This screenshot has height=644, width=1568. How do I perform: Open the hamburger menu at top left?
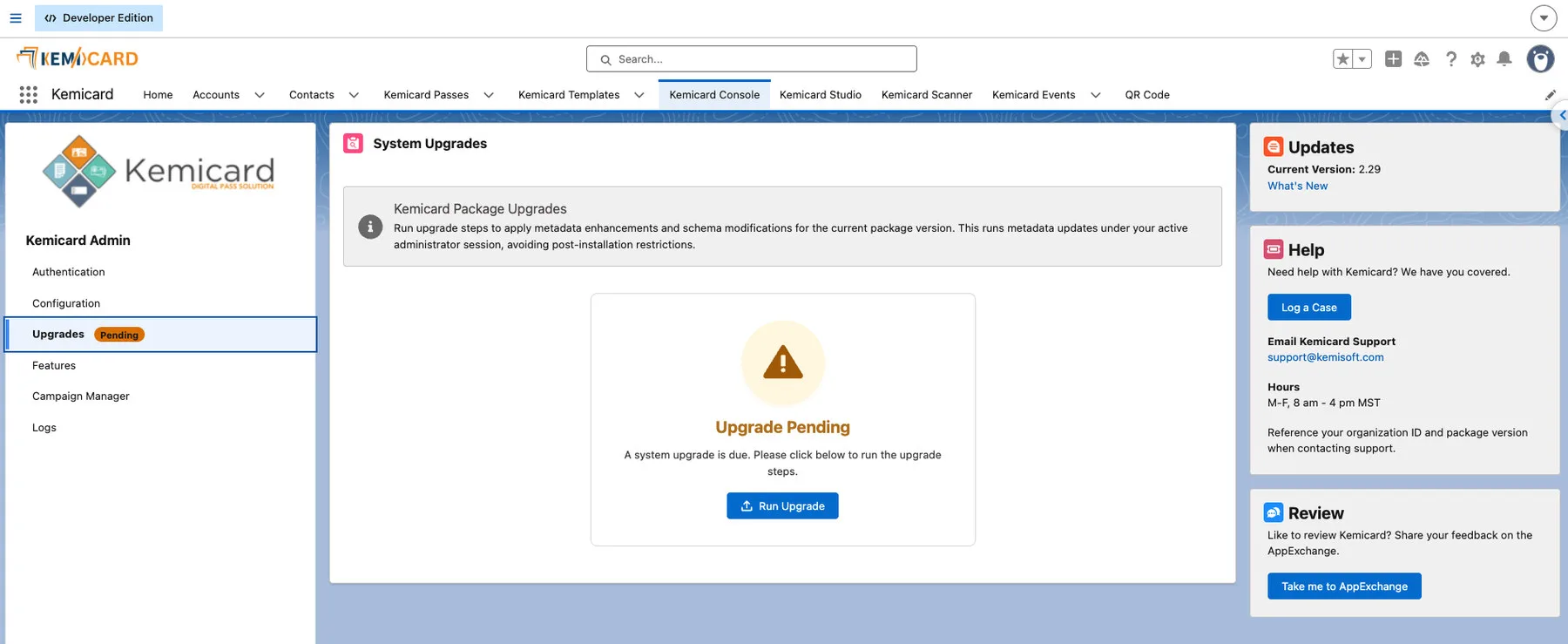tap(16, 17)
